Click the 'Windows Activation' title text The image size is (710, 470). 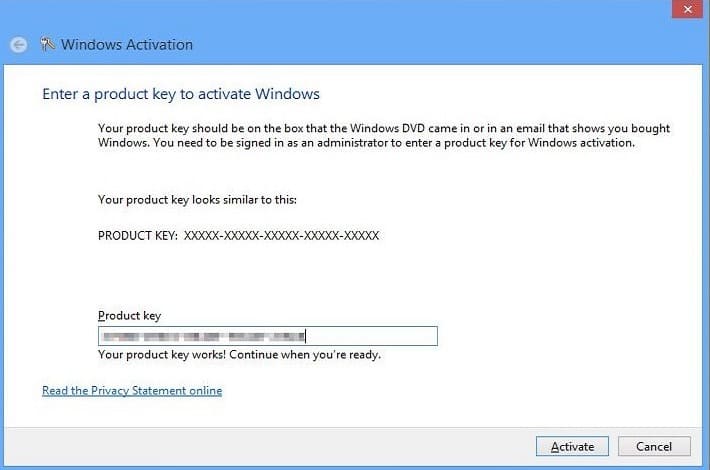tap(127, 44)
